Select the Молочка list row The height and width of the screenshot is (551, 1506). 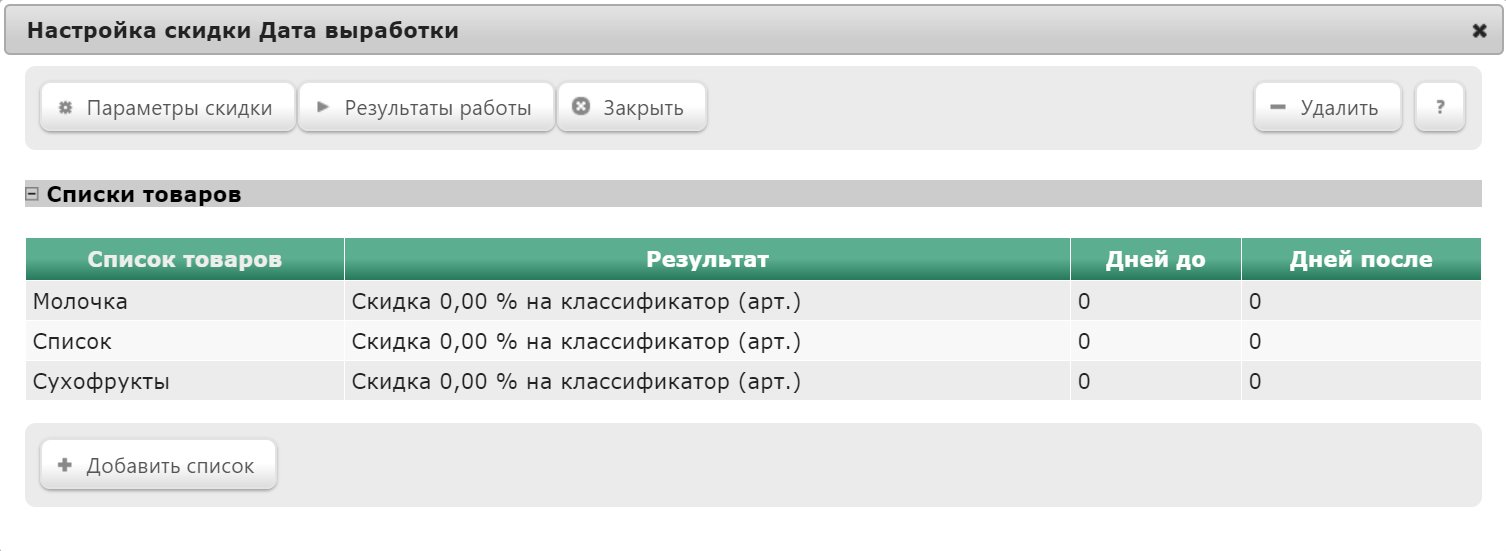pos(753,300)
